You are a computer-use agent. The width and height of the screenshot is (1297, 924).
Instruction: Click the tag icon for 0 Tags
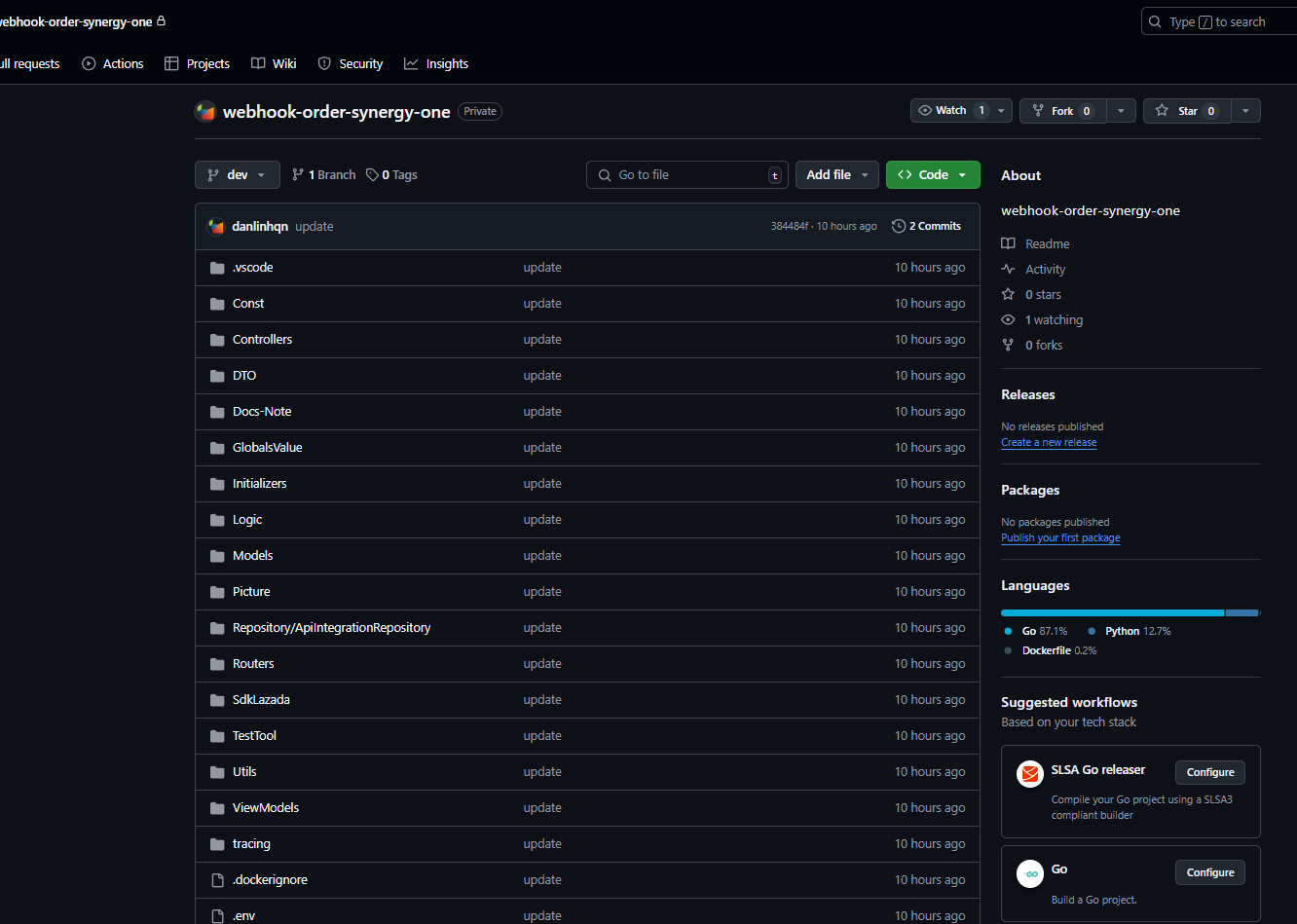pos(372,174)
